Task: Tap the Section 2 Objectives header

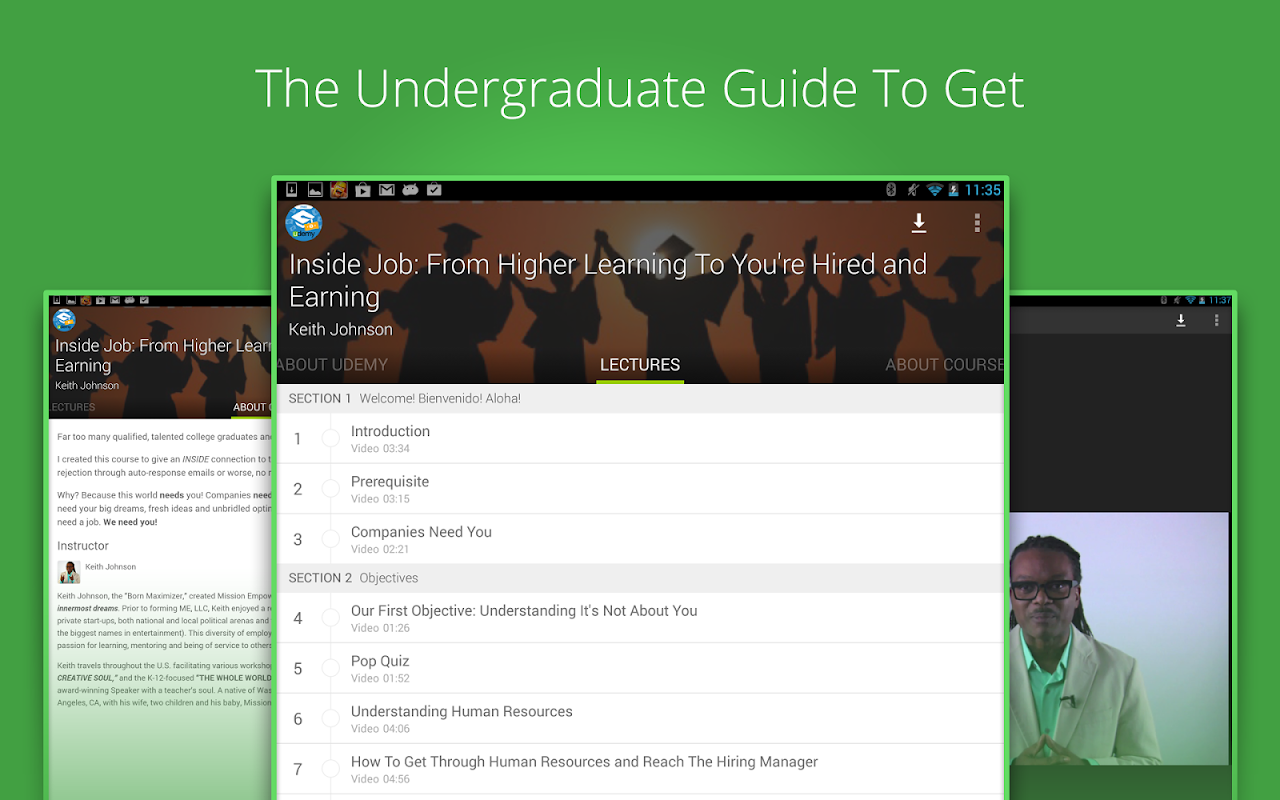Action: (x=640, y=578)
